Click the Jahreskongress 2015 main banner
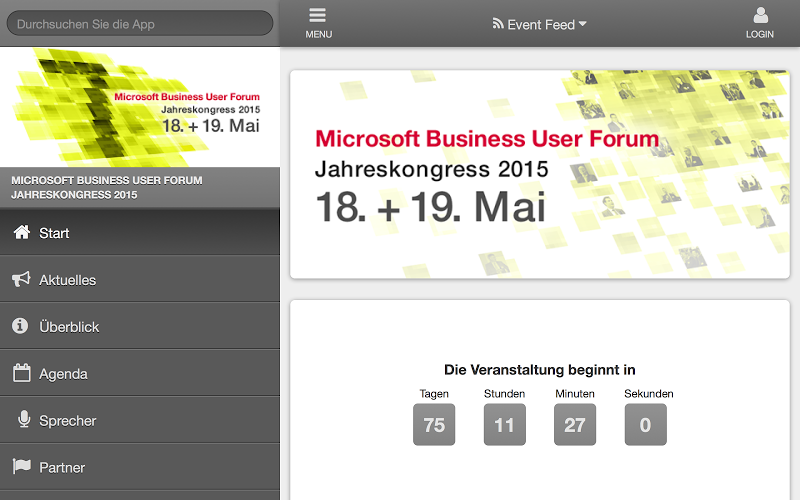Image resolution: width=800 pixels, height=500 pixels. tap(539, 173)
